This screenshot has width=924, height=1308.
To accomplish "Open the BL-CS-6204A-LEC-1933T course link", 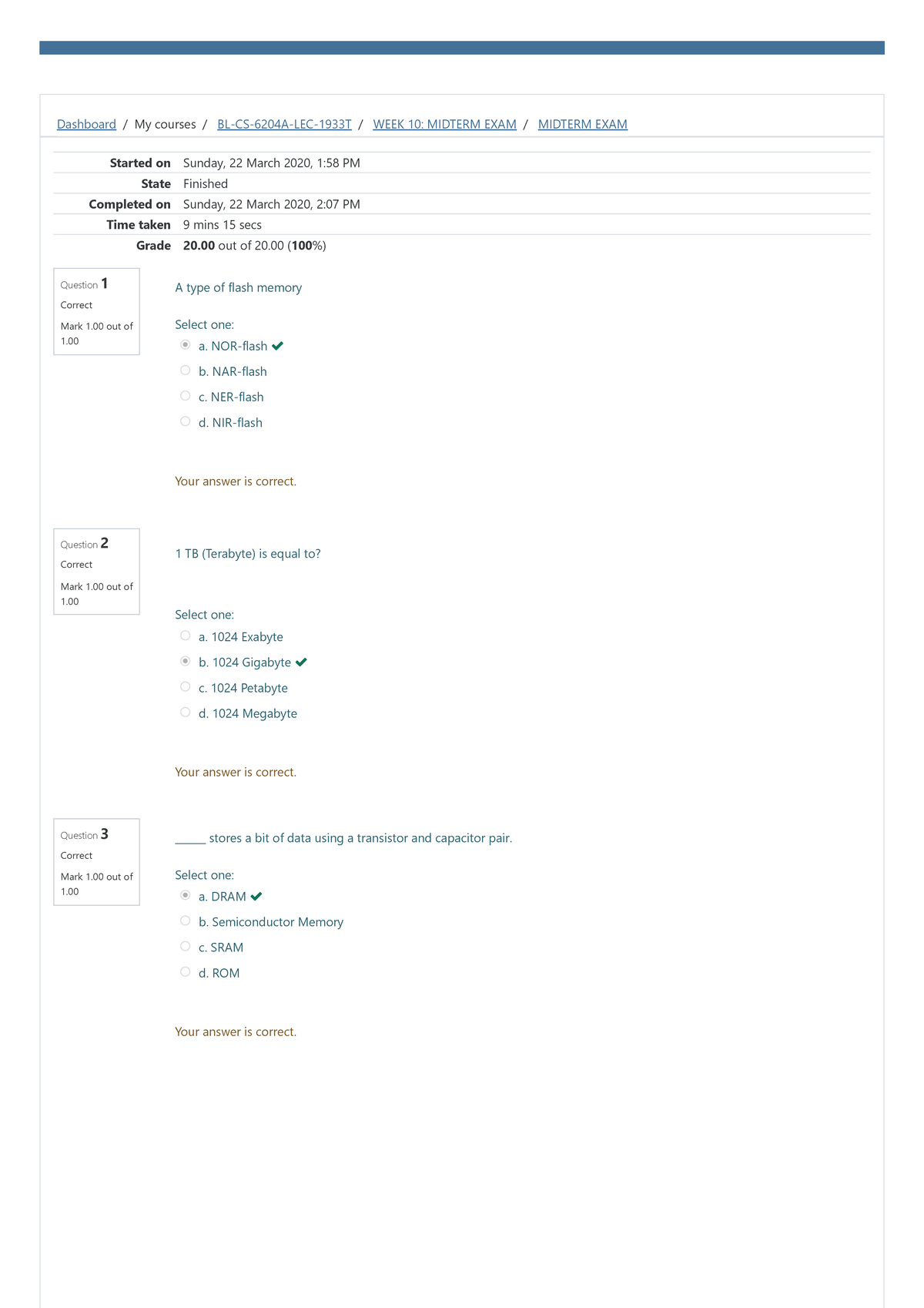I will click(284, 124).
